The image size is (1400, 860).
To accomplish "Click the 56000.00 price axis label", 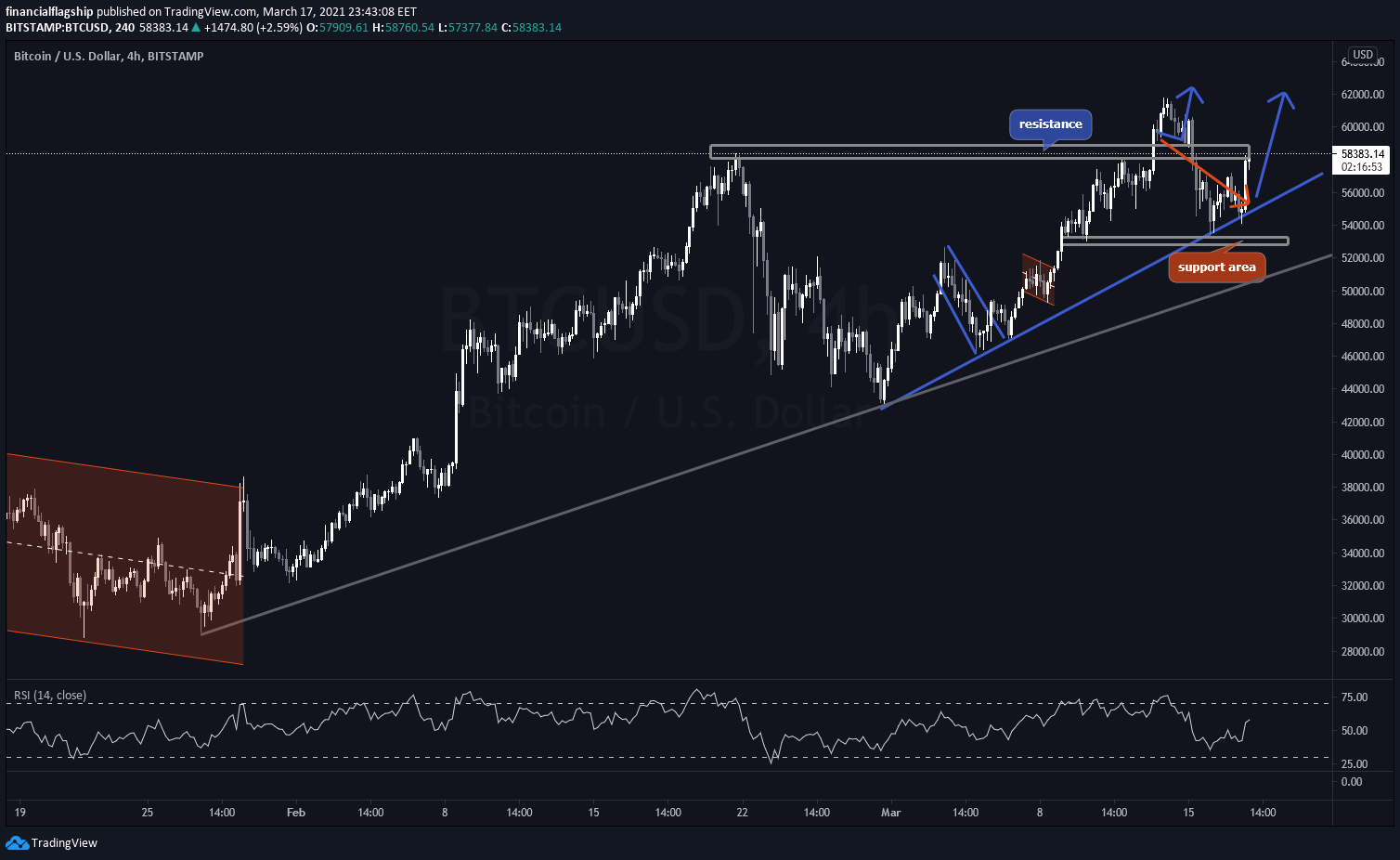I will pyautogui.click(x=1363, y=193).
